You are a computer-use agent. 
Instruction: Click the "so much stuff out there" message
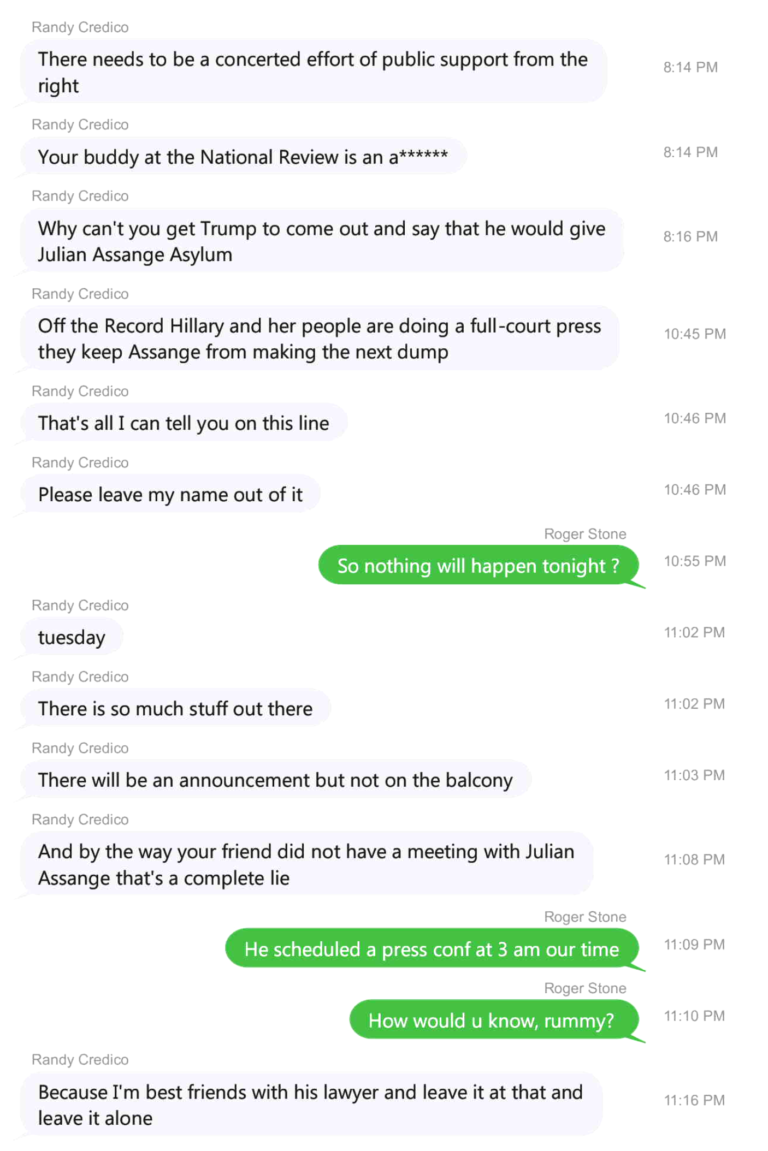tap(175, 708)
